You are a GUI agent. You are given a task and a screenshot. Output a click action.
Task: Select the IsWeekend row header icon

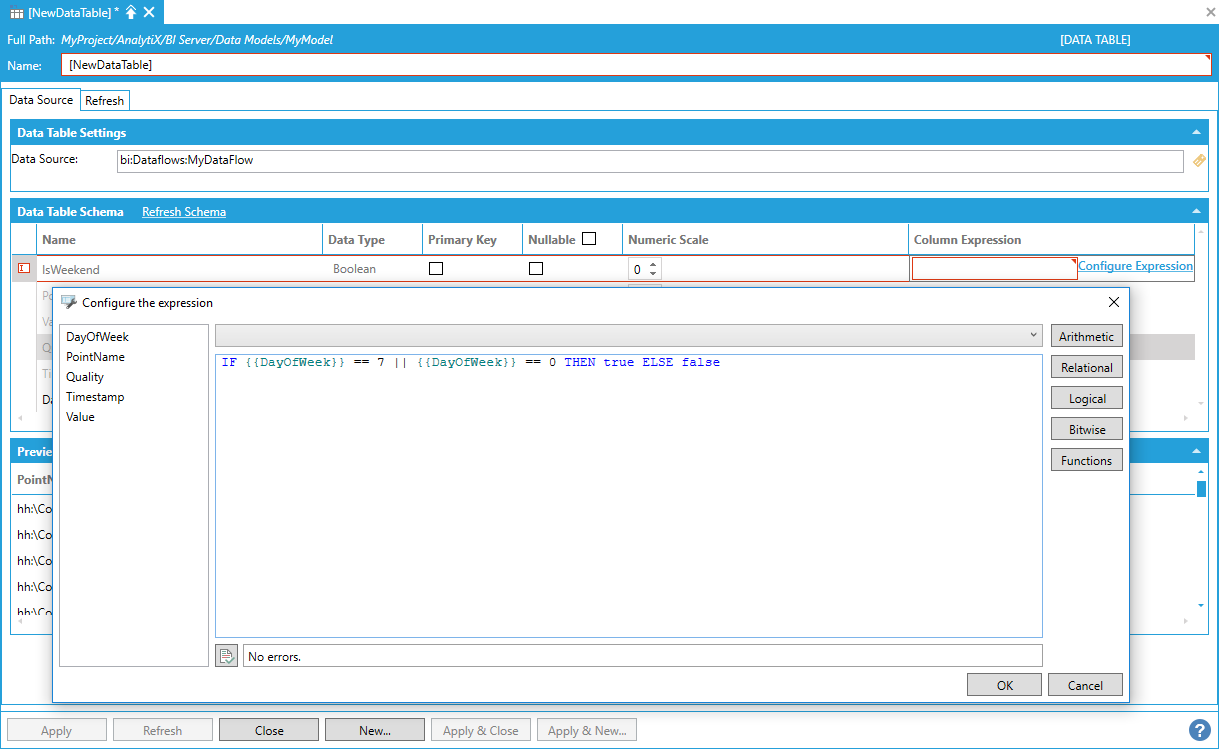tap(24, 268)
